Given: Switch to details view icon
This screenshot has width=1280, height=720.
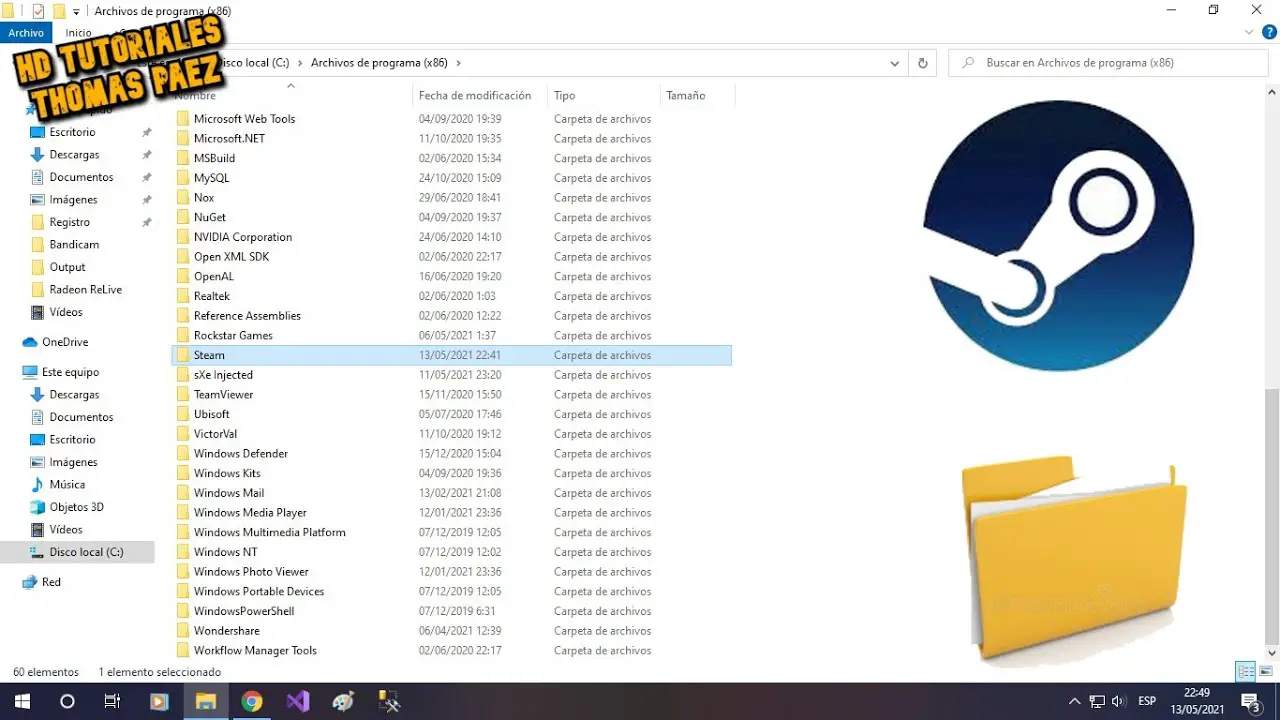Looking at the screenshot, I should pyautogui.click(x=1246, y=672).
